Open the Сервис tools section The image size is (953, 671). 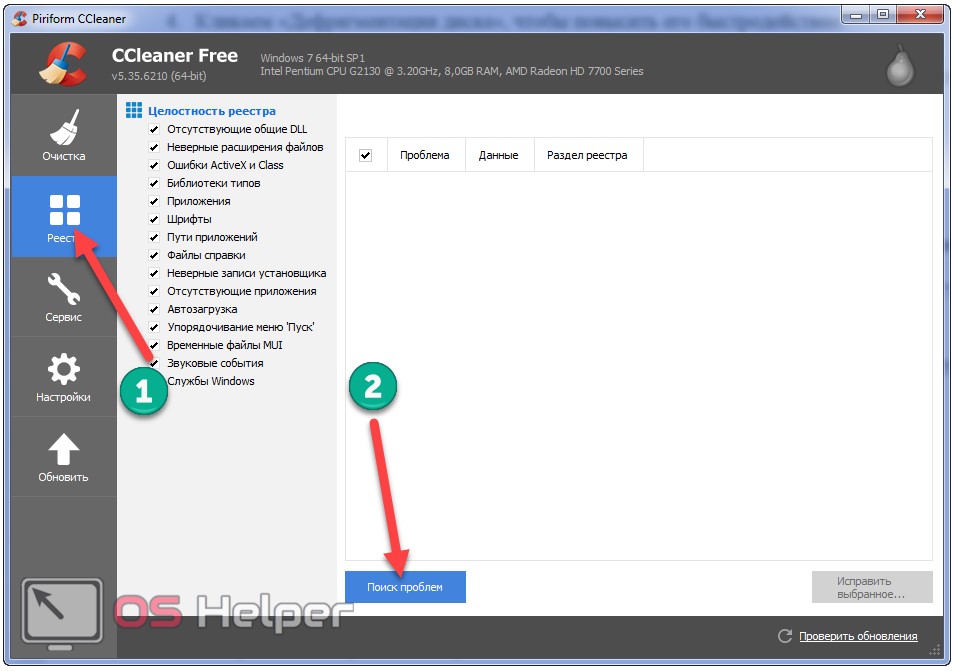64,296
